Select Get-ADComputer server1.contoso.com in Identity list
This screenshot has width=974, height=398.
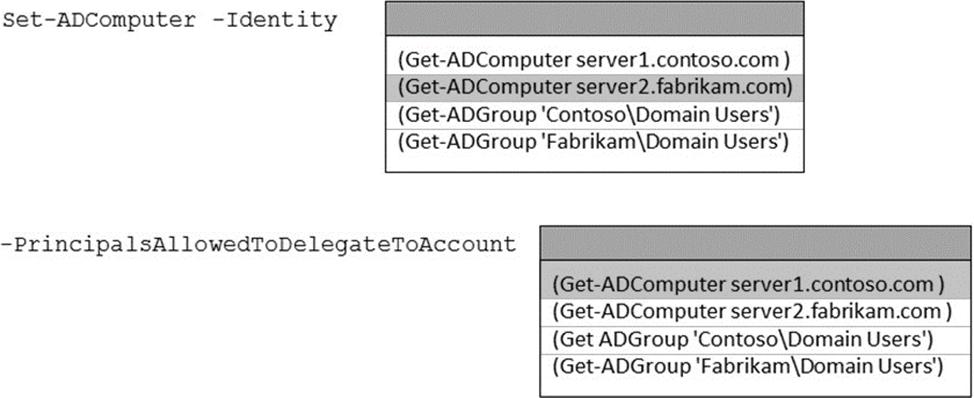pyautogui.click(x=594, y=60)
